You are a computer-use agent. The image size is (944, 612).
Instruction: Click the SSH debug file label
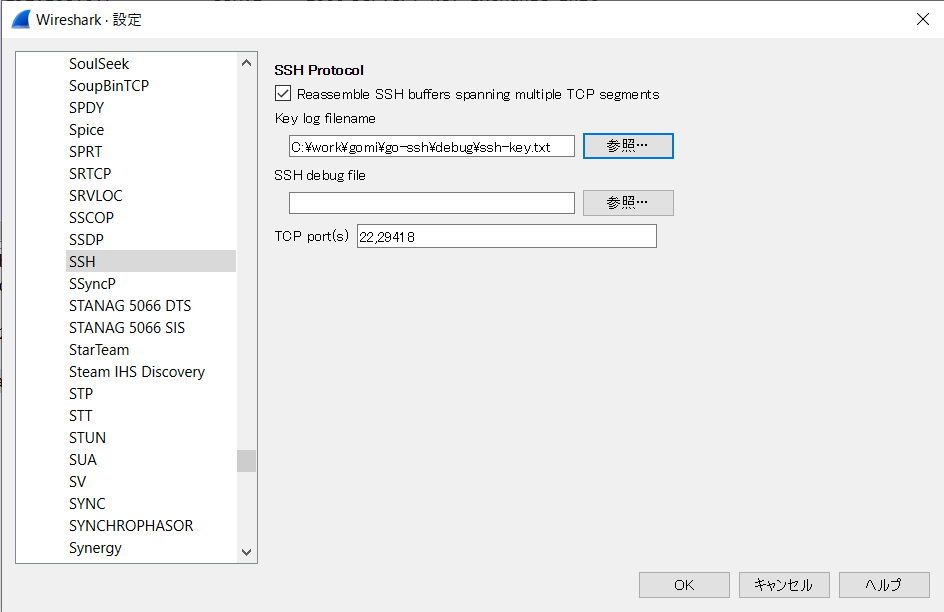coord(320,175)
